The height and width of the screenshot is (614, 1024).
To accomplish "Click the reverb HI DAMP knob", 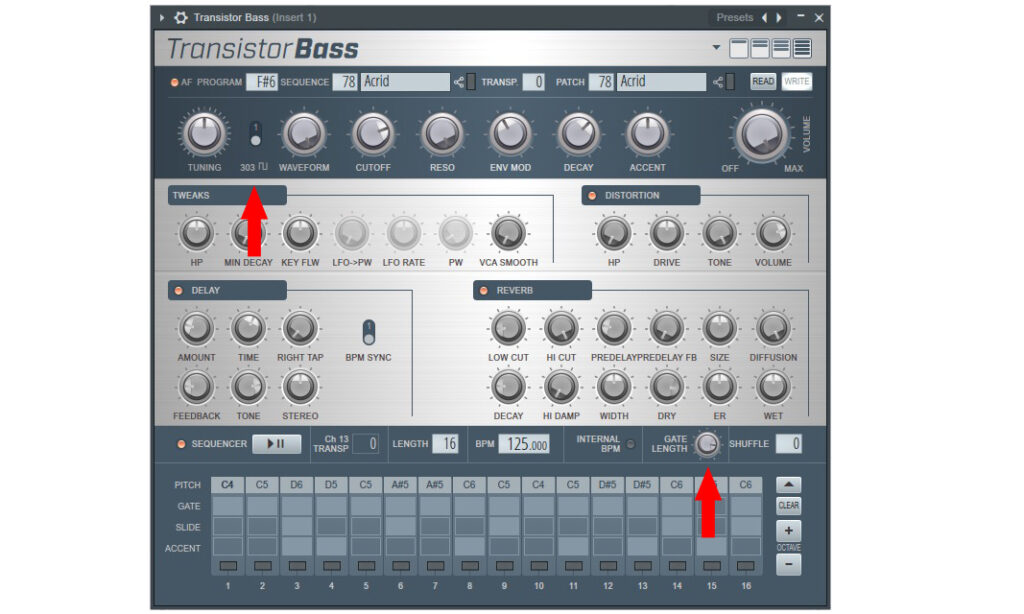I will [x=561, y=387].
